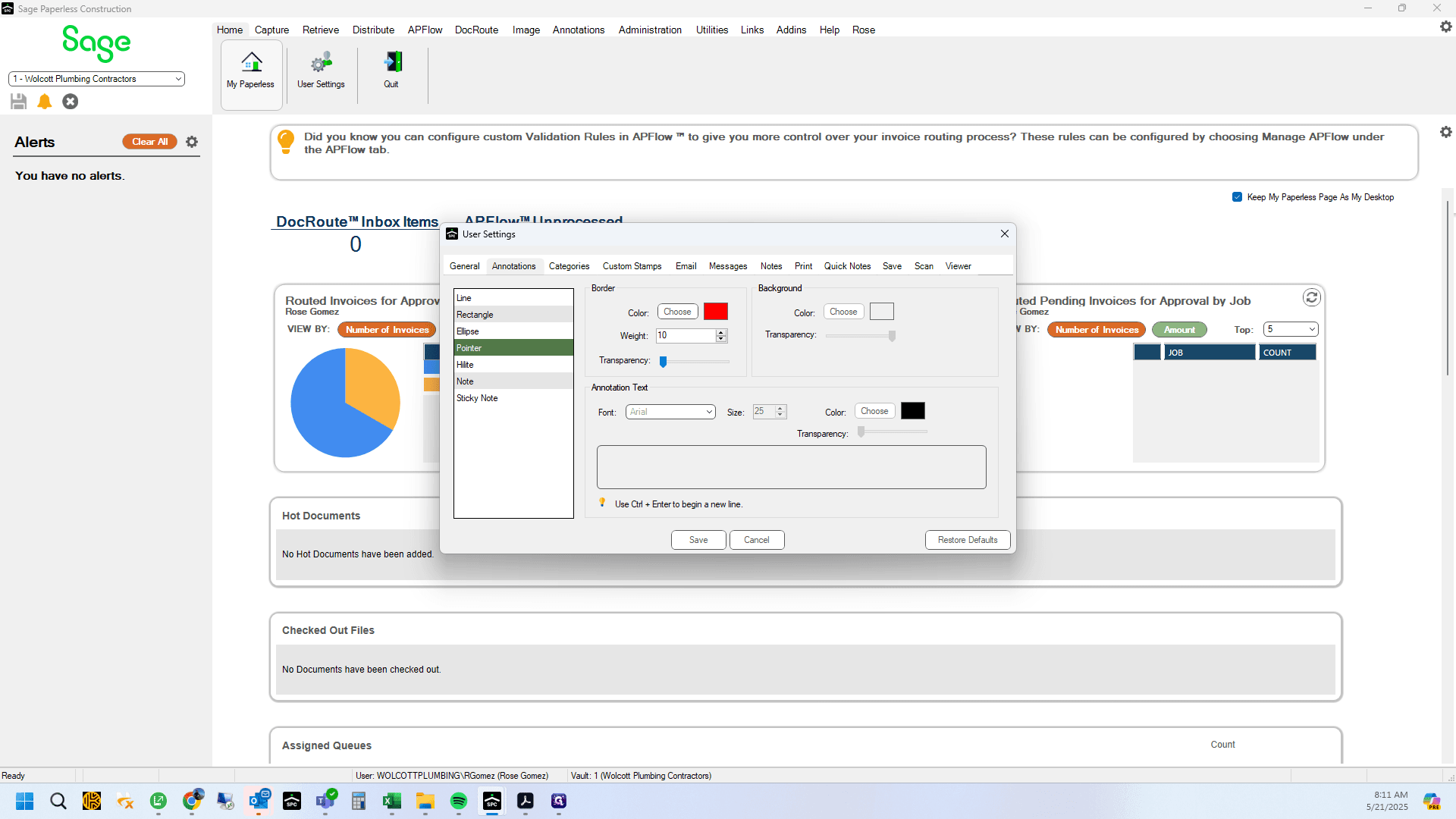The image size is (1456, 819).
Task: Open Spotify from taskbar
Action: (x=459, y=801)
